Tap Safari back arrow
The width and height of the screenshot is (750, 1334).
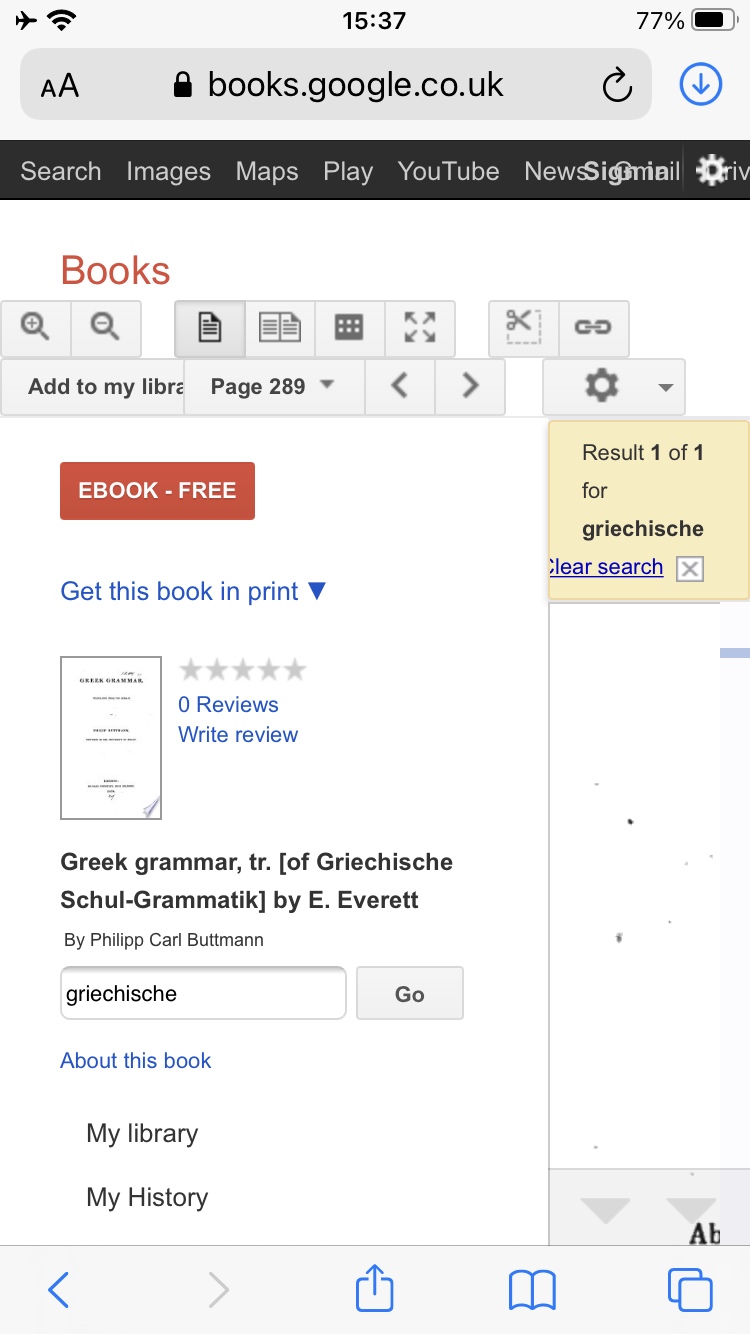(x=58, y=1290)
